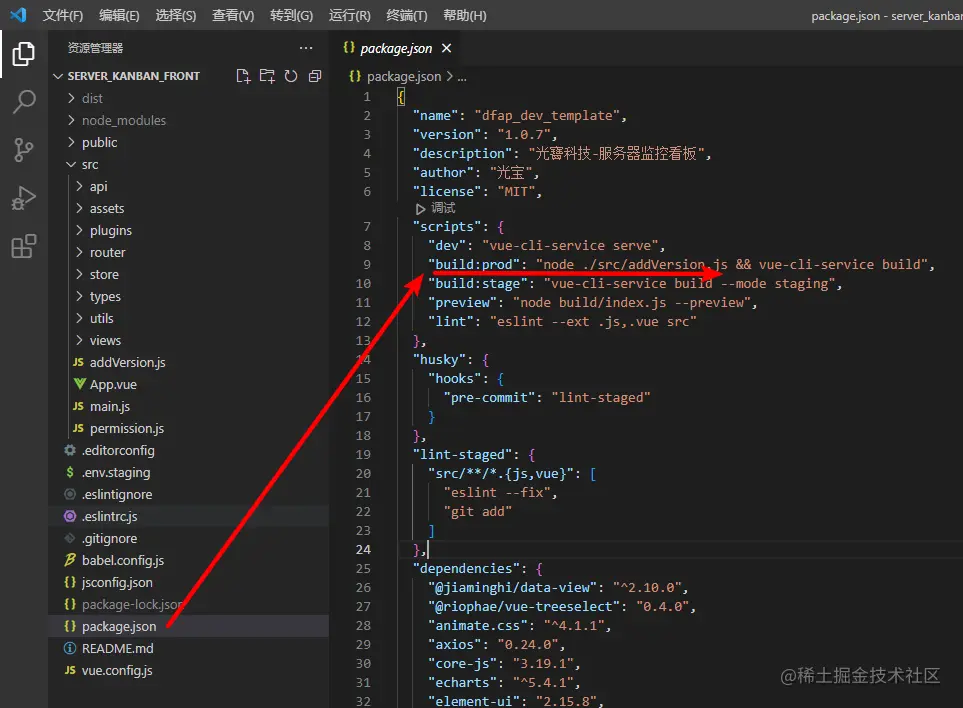Click line number 9 in gutter
Viewport: 963px width, 708px height.
coord(367,264)
